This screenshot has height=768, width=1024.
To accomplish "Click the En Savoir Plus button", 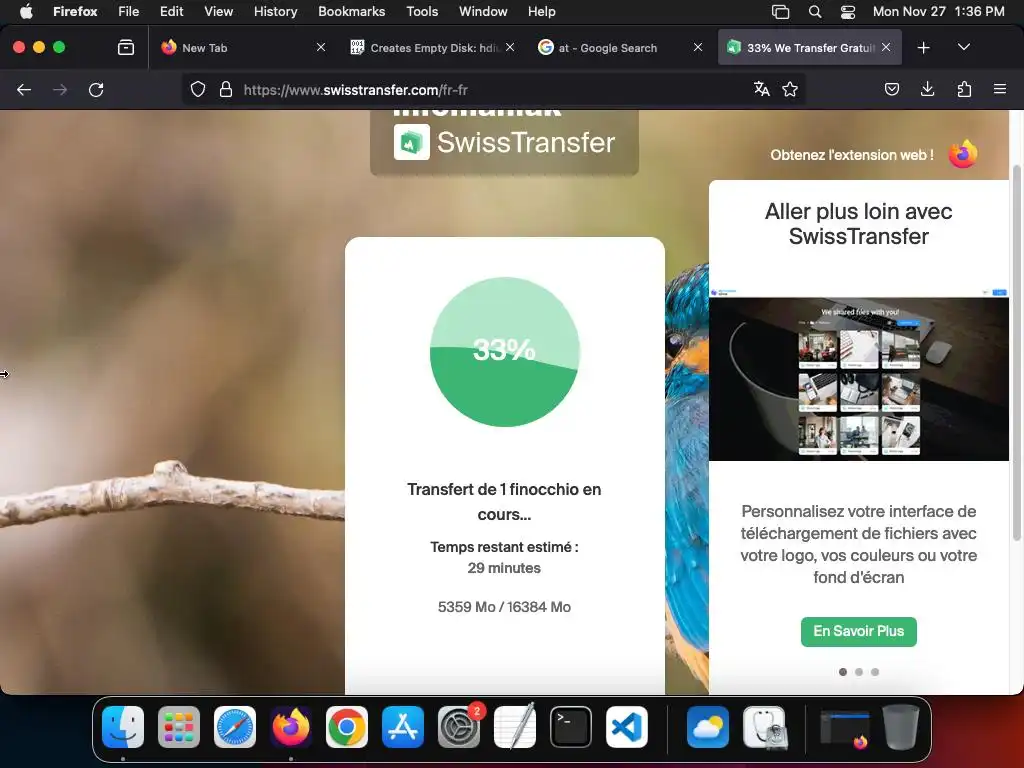I will point(859,632).
